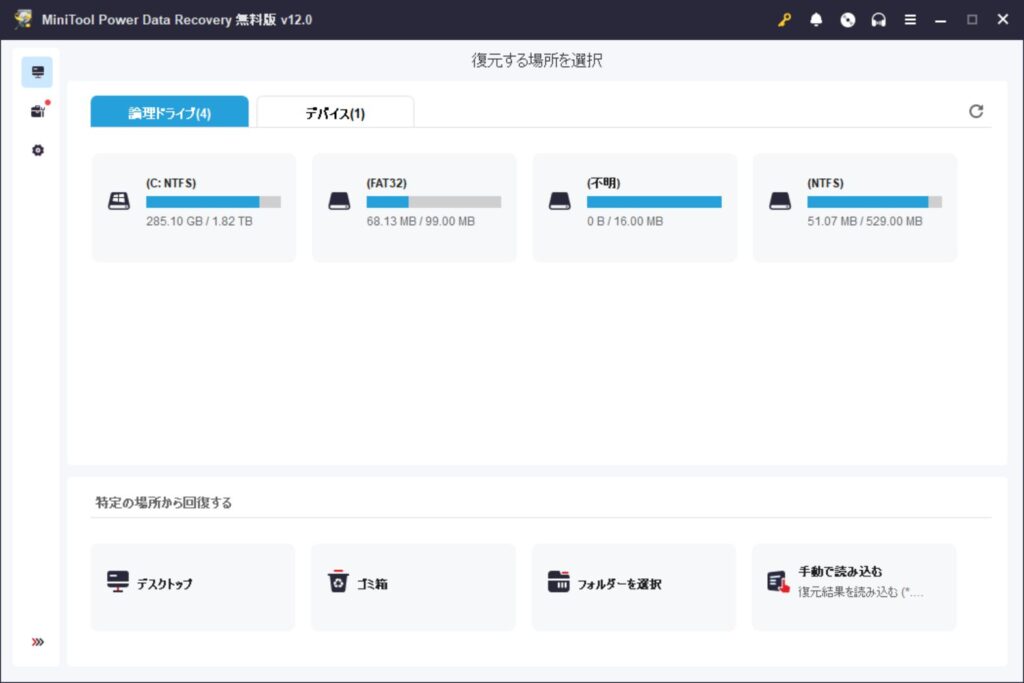Viewport: 1024px width, 683px height.
Task: Click the recycle bin icon
Action: pyautogui.click(x=338, y=581)
